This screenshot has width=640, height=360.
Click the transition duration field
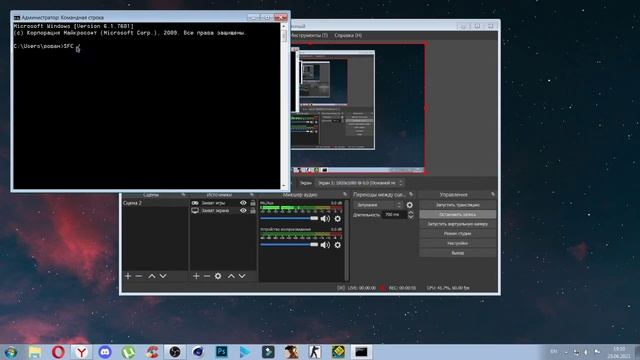coord(394,214)
